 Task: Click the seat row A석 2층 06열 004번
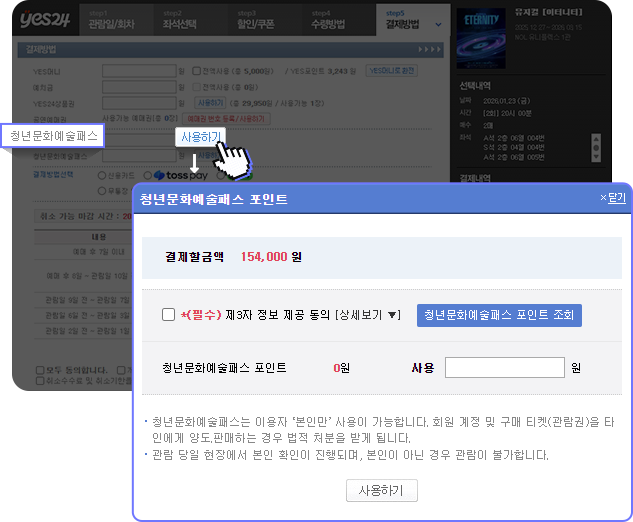coord(514,138)
